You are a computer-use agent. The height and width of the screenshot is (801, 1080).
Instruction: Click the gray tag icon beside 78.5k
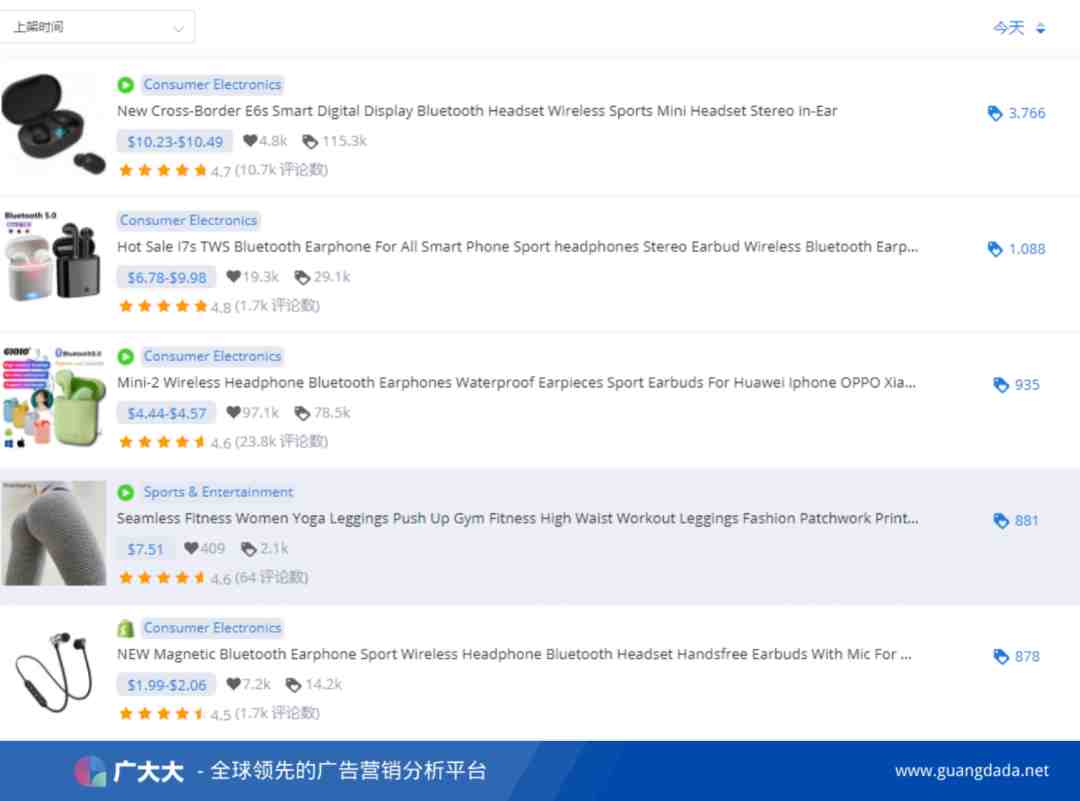[x=302, y=413]
